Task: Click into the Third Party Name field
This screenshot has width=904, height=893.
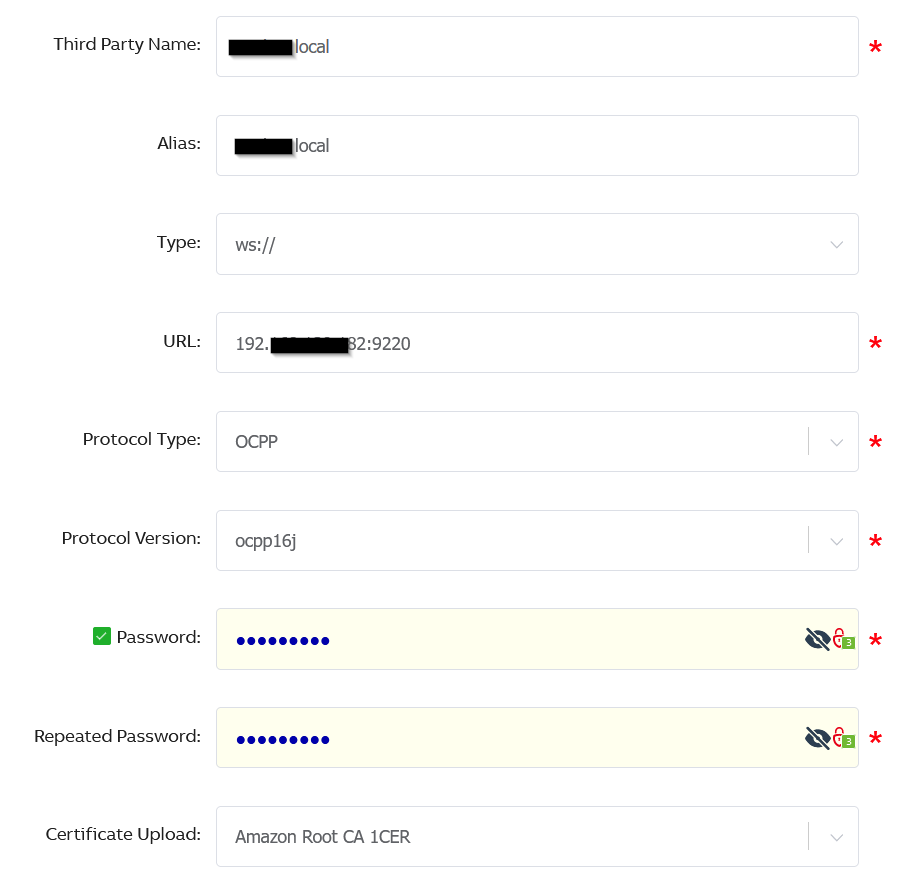Action: [x=537, y=47]
